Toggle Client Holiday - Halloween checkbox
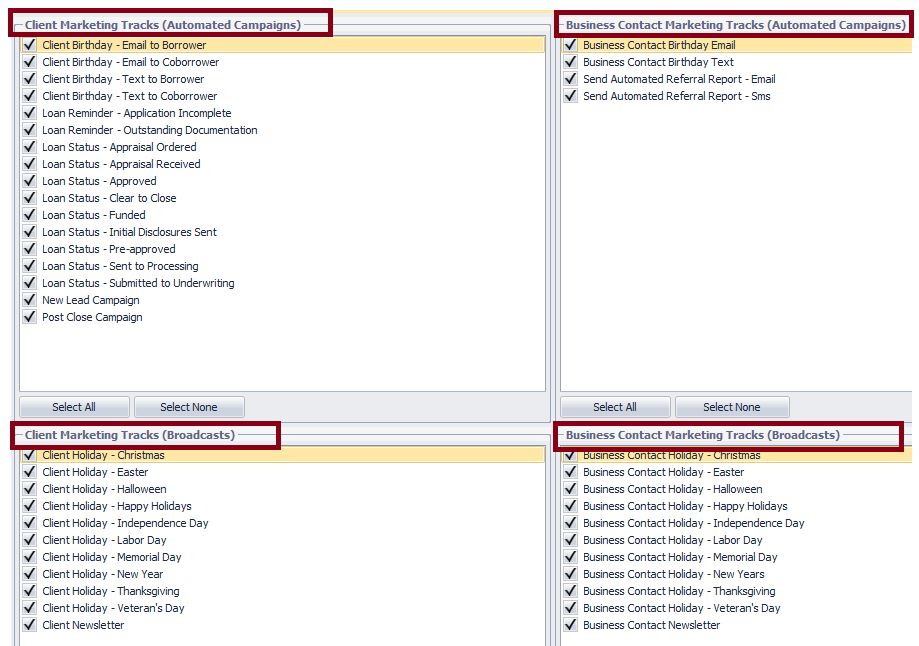Image resolution: width=919 pixels, height=646 pixels. (29, 489)
